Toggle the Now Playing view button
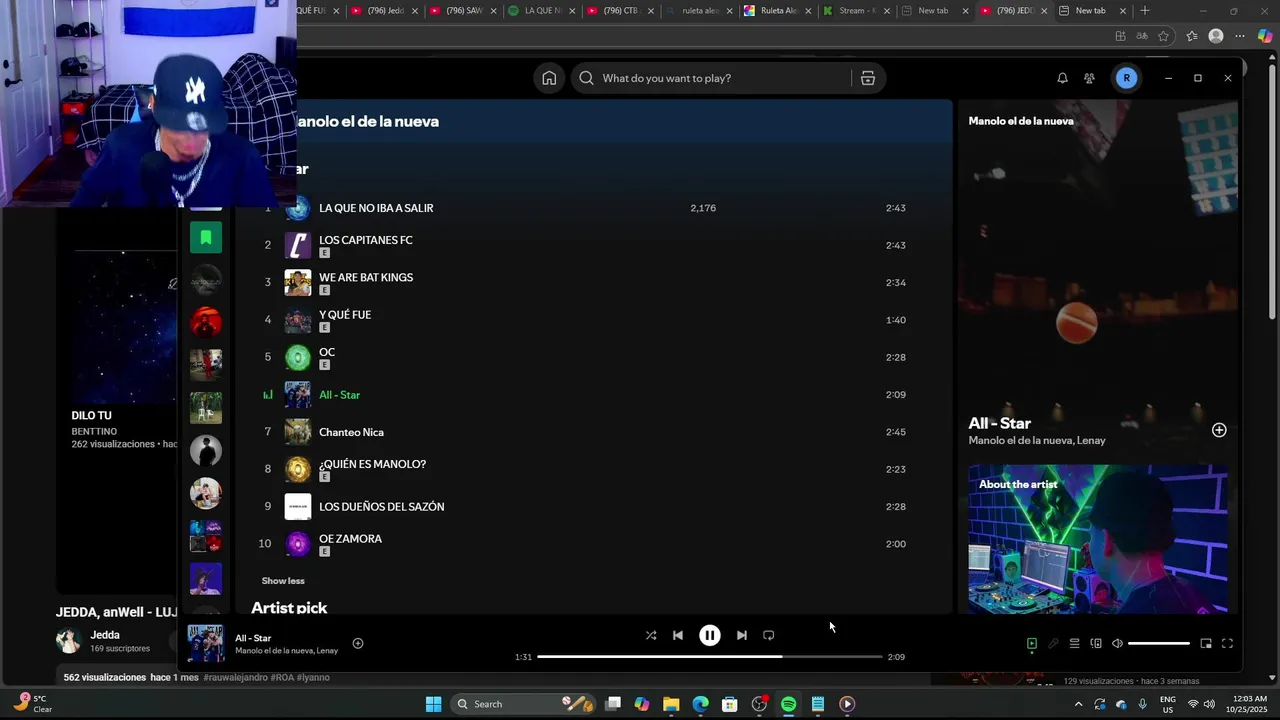1280x720 pixels. click(x=1032, y=644)
